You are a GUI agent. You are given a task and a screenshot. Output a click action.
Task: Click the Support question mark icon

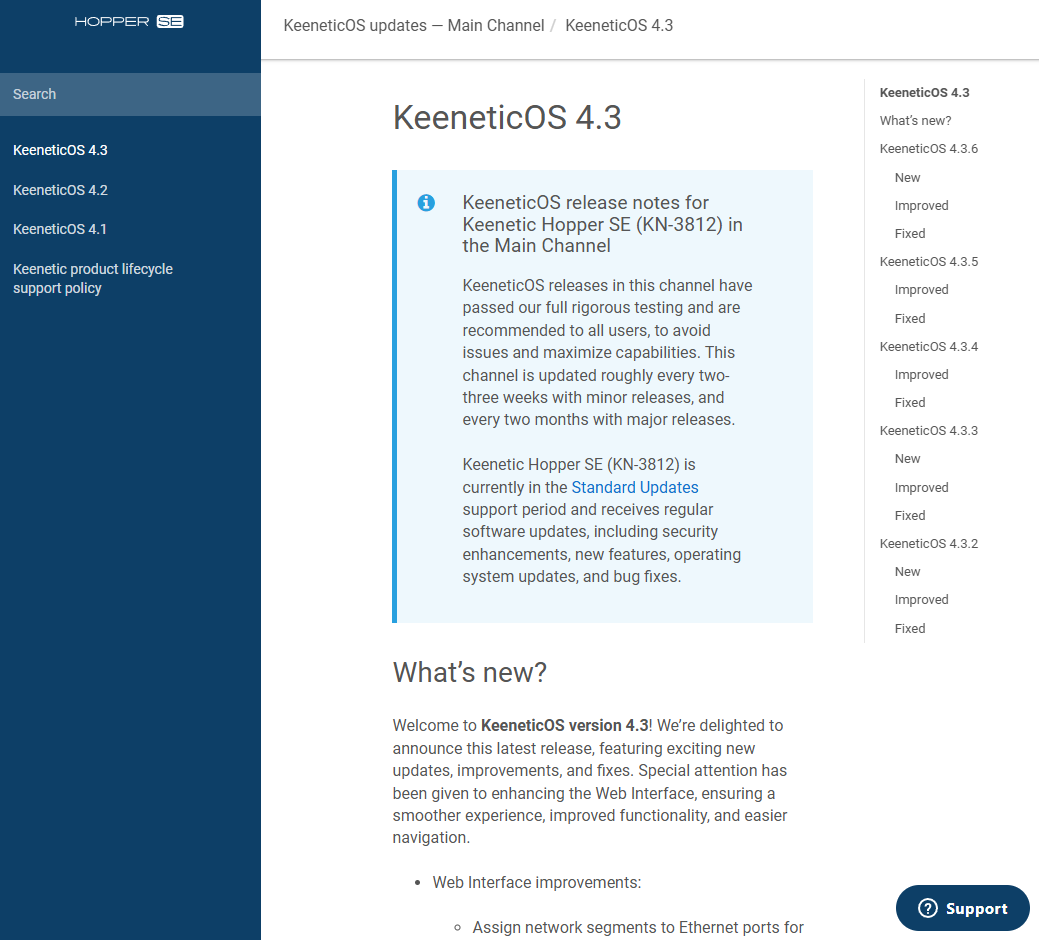[928, 908]
